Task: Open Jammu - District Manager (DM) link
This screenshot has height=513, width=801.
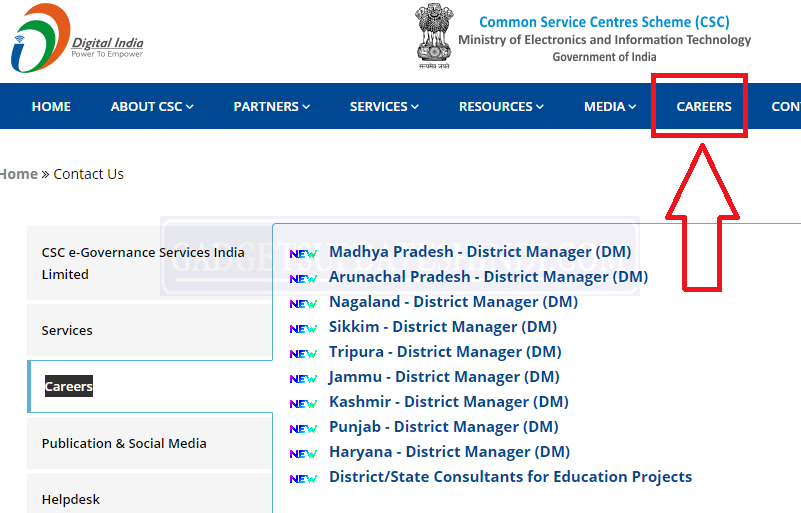Action: pos(444,377)
